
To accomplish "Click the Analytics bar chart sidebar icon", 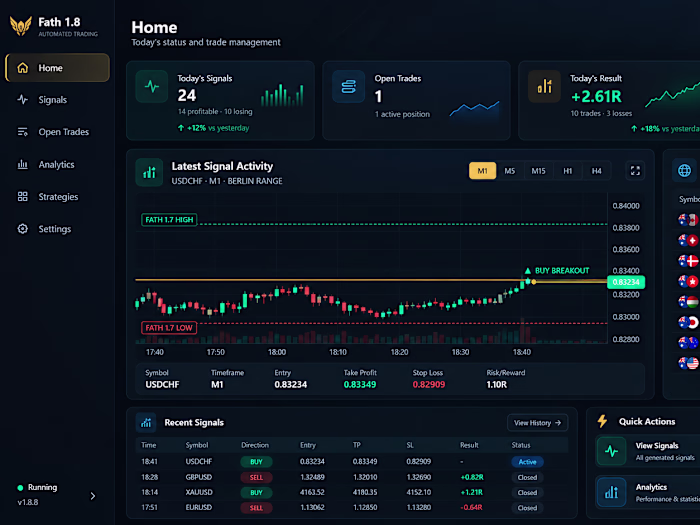I will (22, 164).
